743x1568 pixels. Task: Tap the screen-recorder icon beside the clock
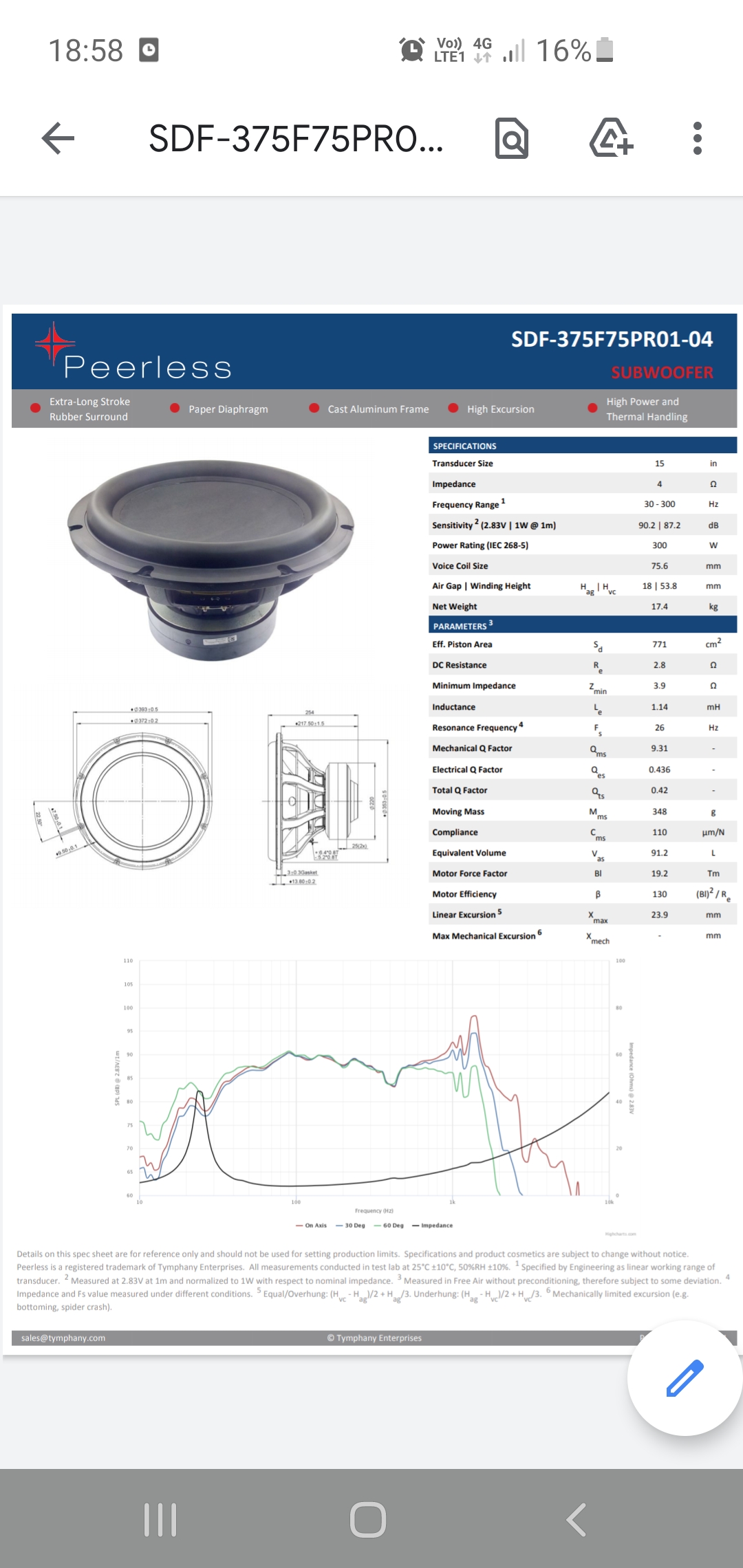point(149,50)
